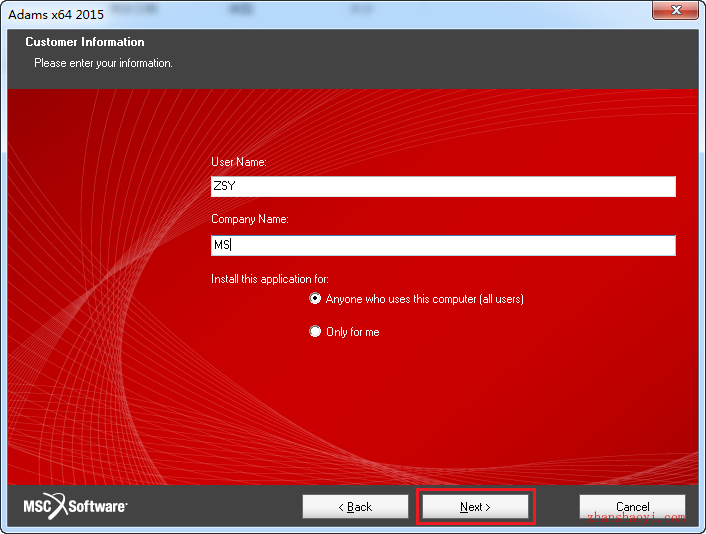Focus the Company Name input field
Image resolution: width=706 pixels, height=534 pixels.
point(443,245)
